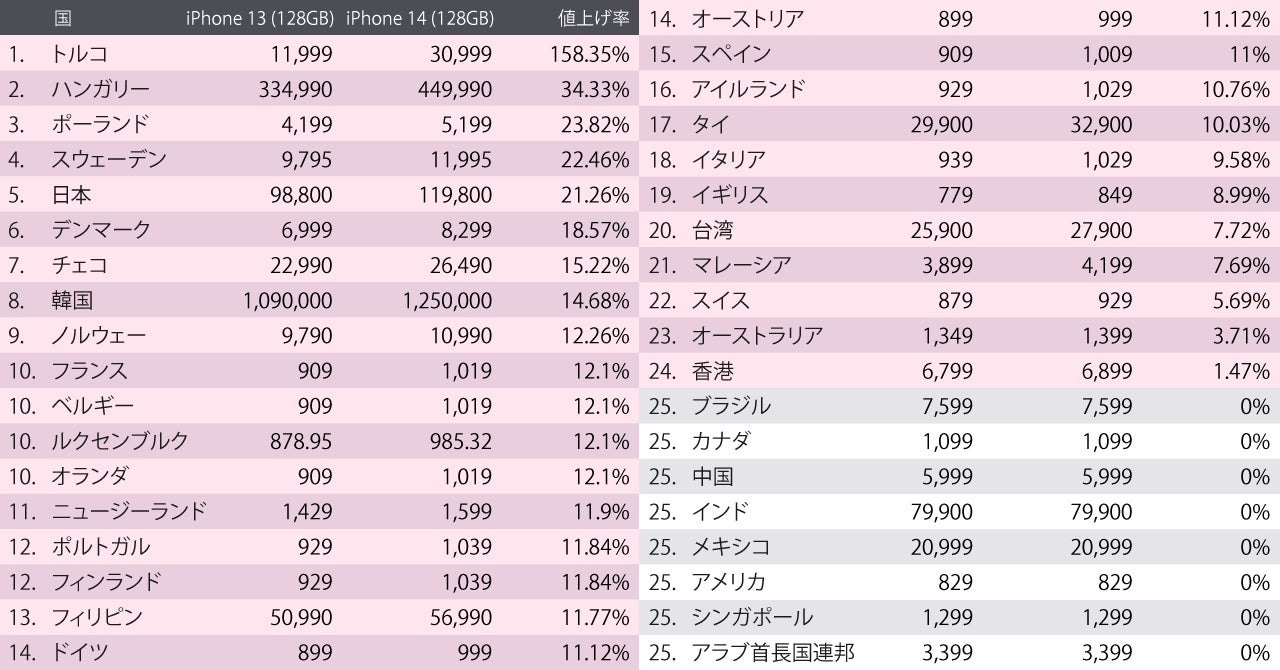The width and height of the screenshot is (1280, 670).
Task: Select the トルコ country cell
Action: click(79, 54)
